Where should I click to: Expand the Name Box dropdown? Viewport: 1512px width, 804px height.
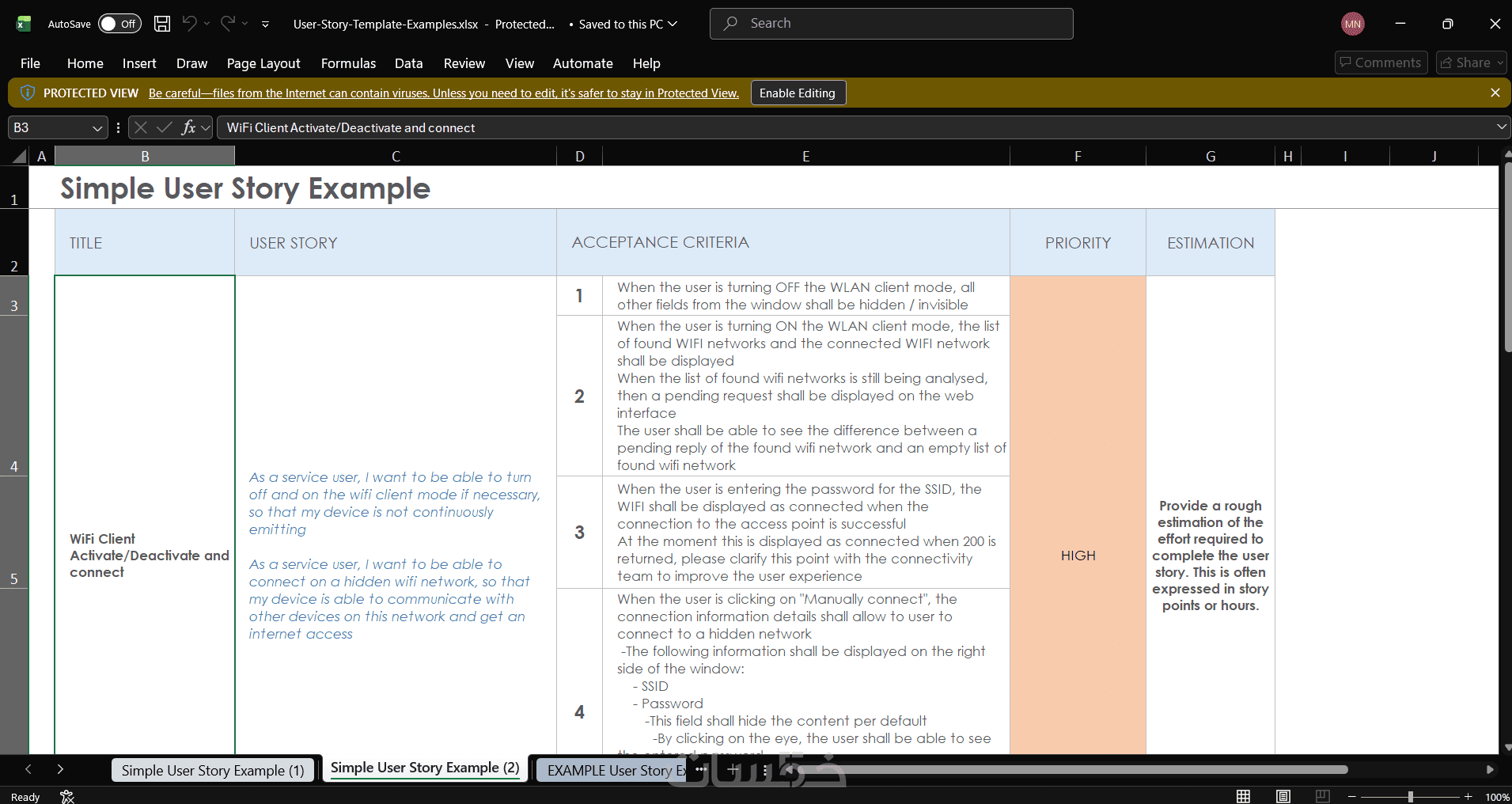coord(97,127)
